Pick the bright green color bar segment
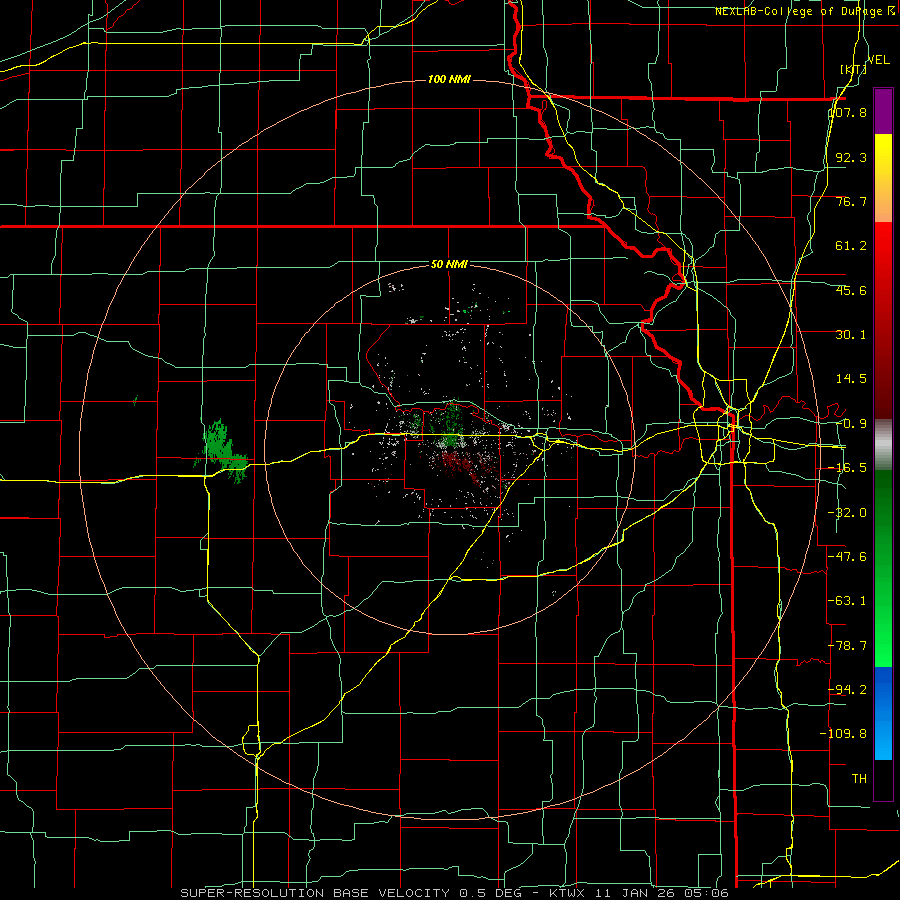This screenshot has width=900, height=900. pyautogui.click(x=883, y=629)
